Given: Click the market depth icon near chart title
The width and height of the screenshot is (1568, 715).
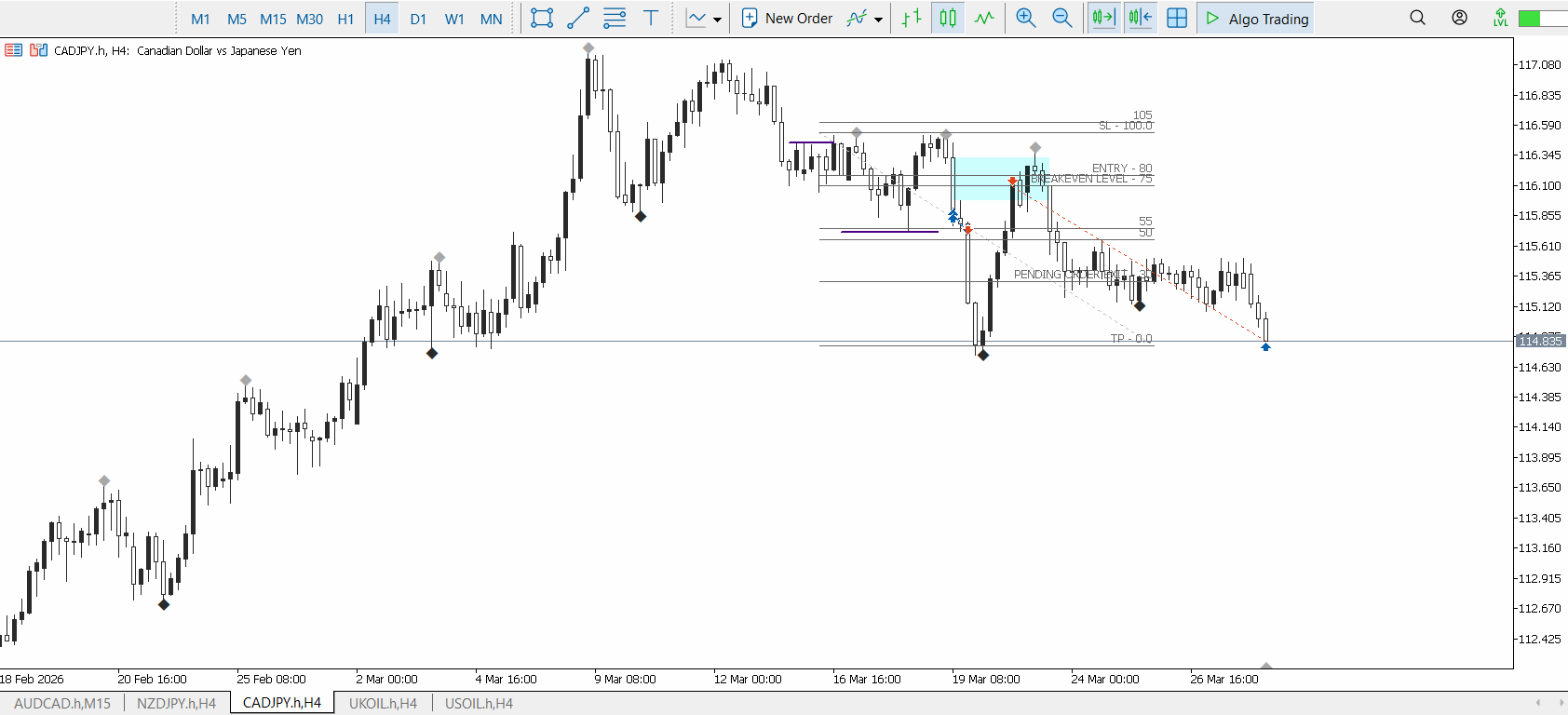Looking at the screenshot, I should (13, 50).
